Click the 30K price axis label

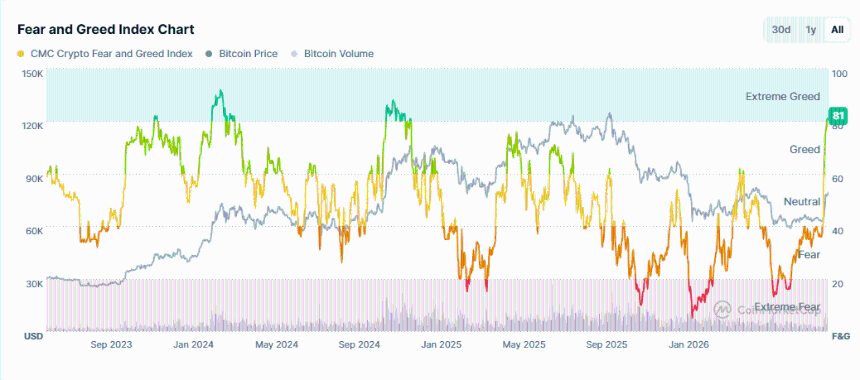click(34, 284)
